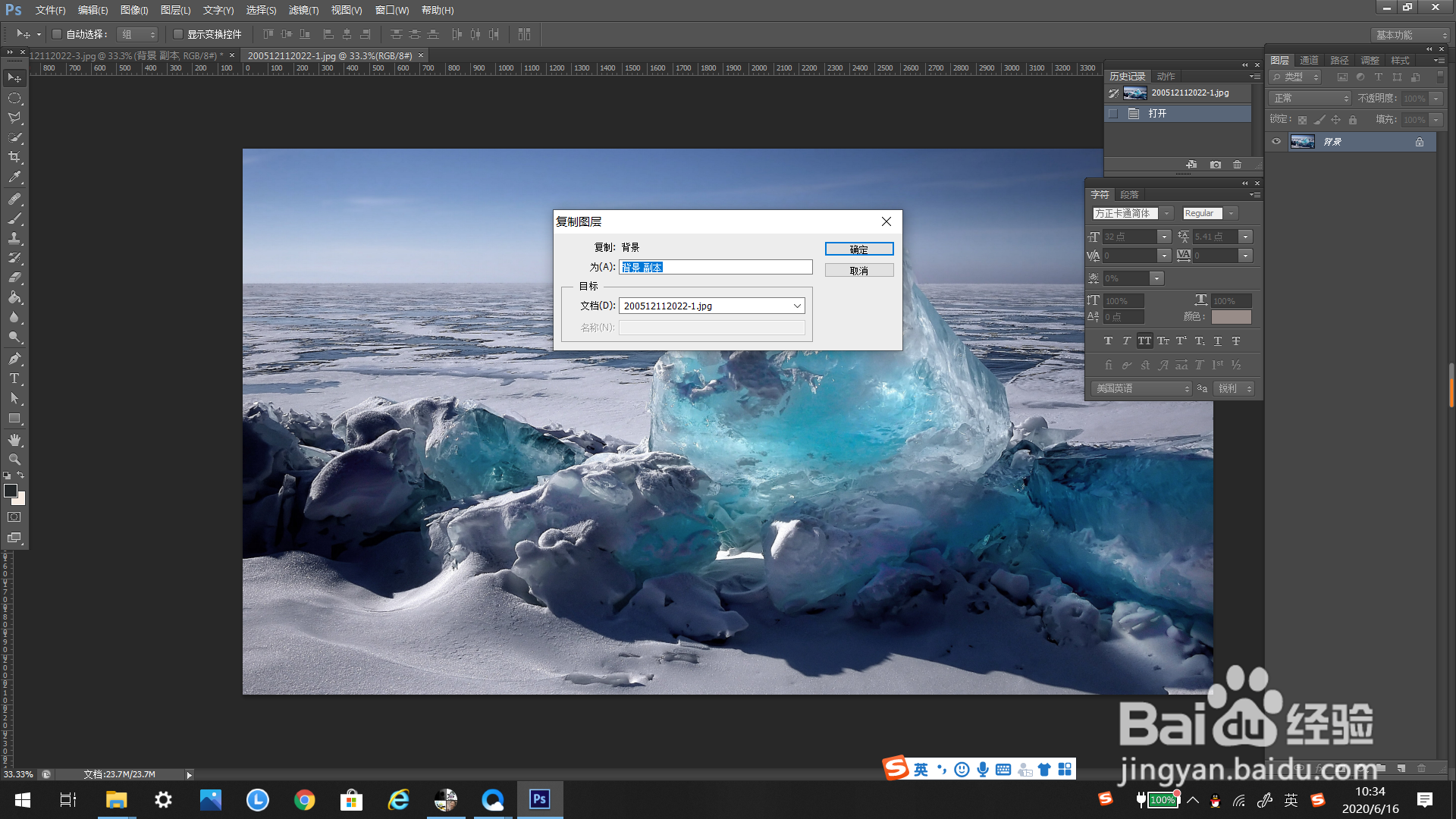Create new snapshot in History panel
1456x819 pixels.
click(x=1216, y=165)
